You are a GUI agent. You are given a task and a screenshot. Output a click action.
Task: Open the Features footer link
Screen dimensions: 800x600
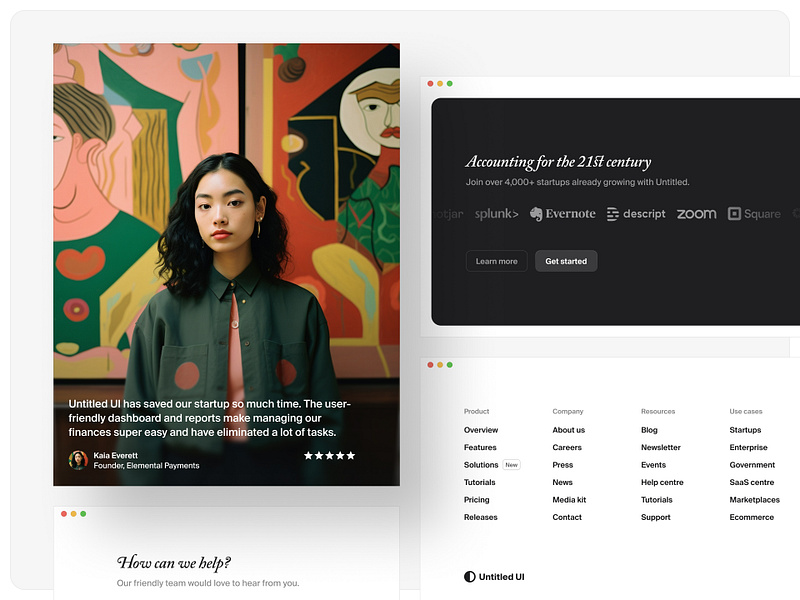tap(480, 447)
